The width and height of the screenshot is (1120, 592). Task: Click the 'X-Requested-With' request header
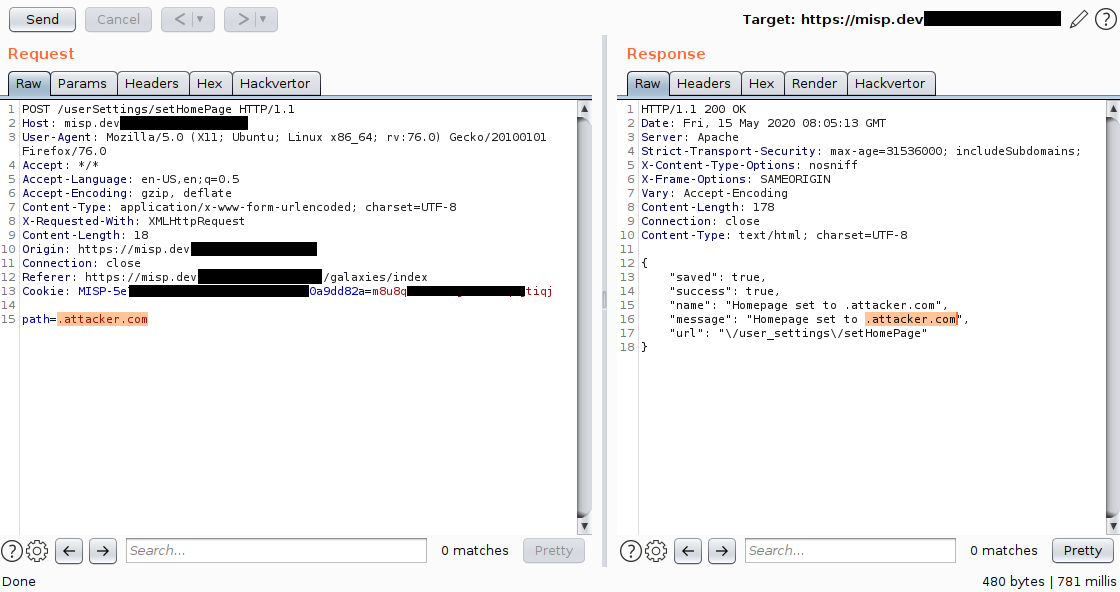(133, 221)
